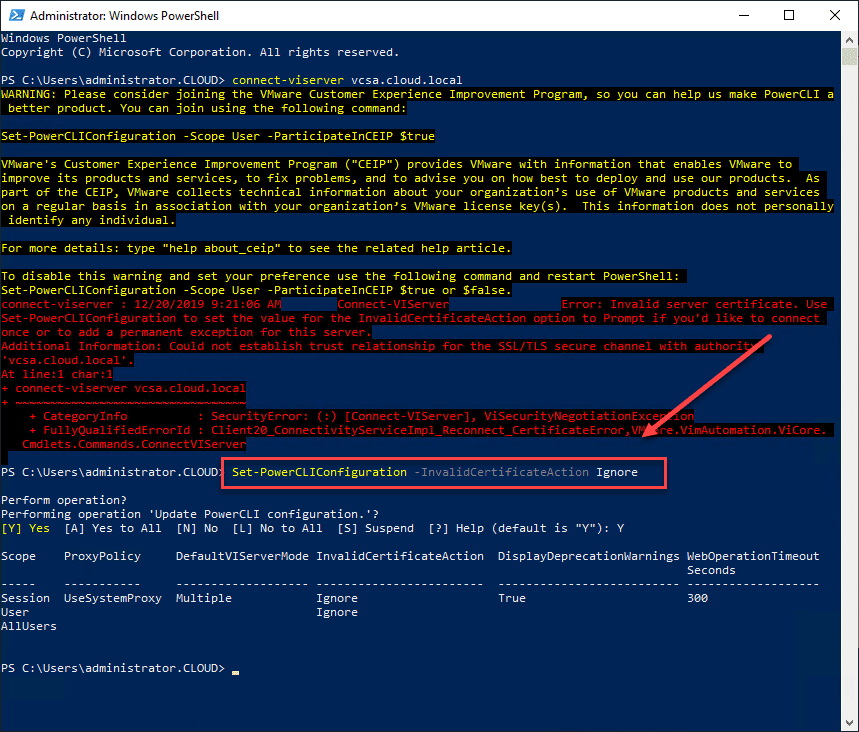Viewport: 859px width, 732px height.
Task: Click the 'InvalidCertificateAction' column header
Action: point(400,556)
